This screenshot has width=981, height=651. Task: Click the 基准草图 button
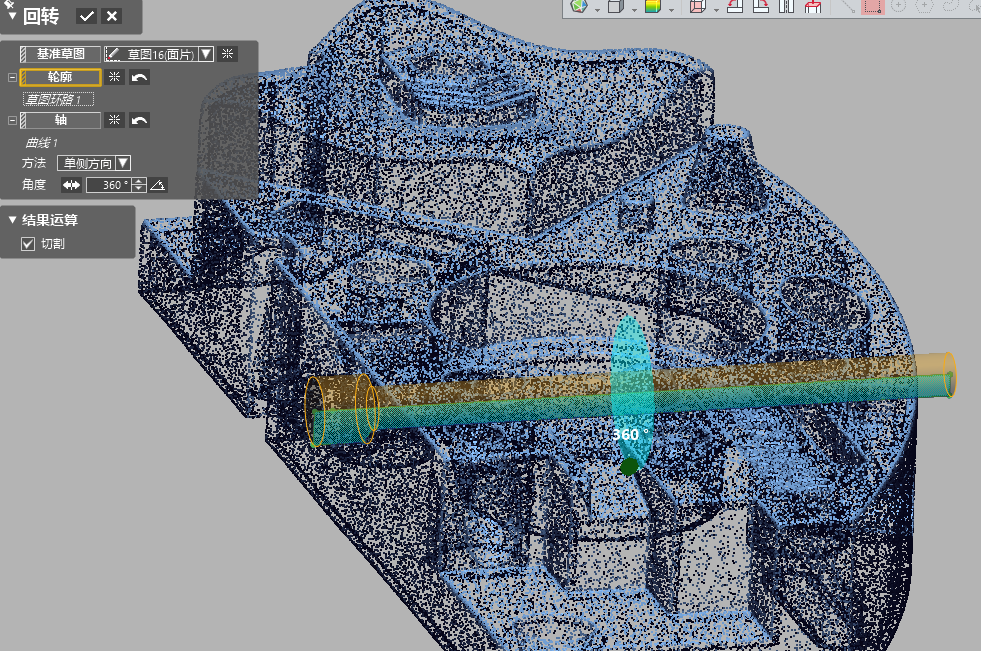[60, 54]
